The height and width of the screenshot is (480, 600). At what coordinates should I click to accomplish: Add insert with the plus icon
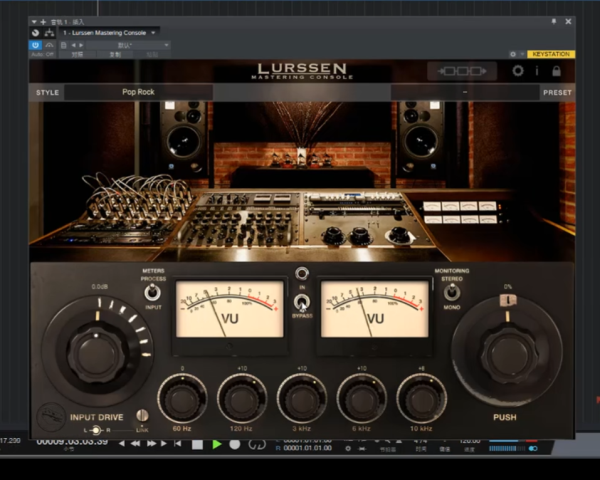[x=43, y=22]
